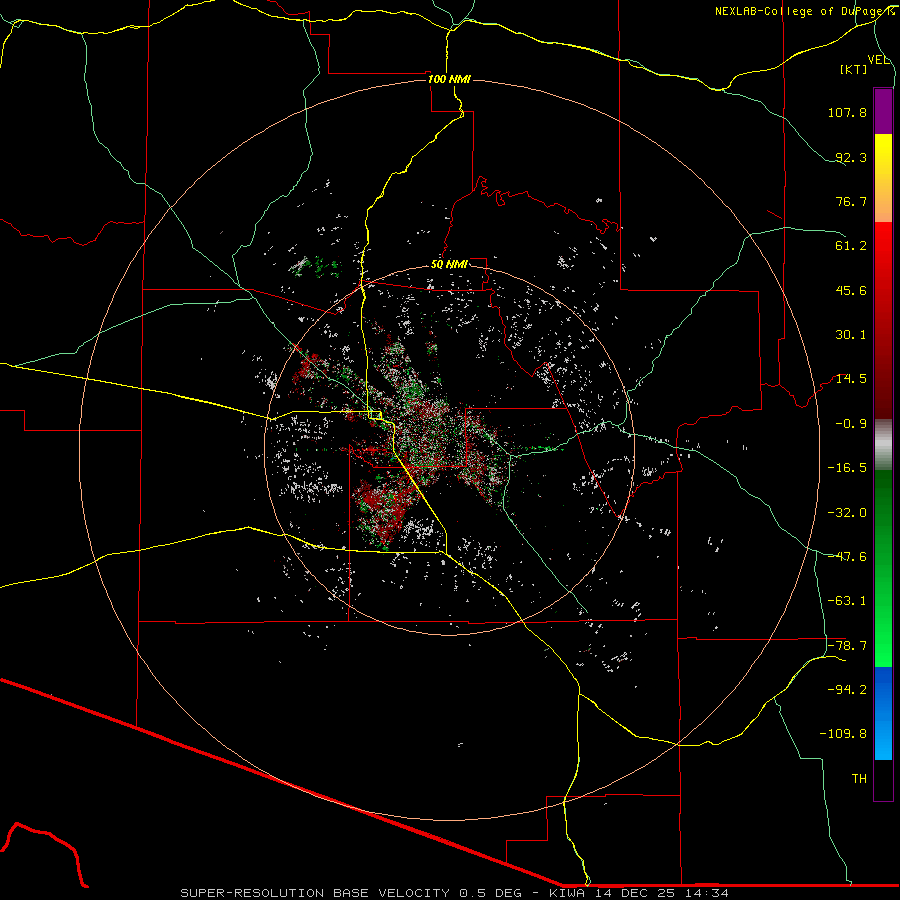Click the TH legend label
The height and width of the screenshot is (900, 900).
[859, 778]
